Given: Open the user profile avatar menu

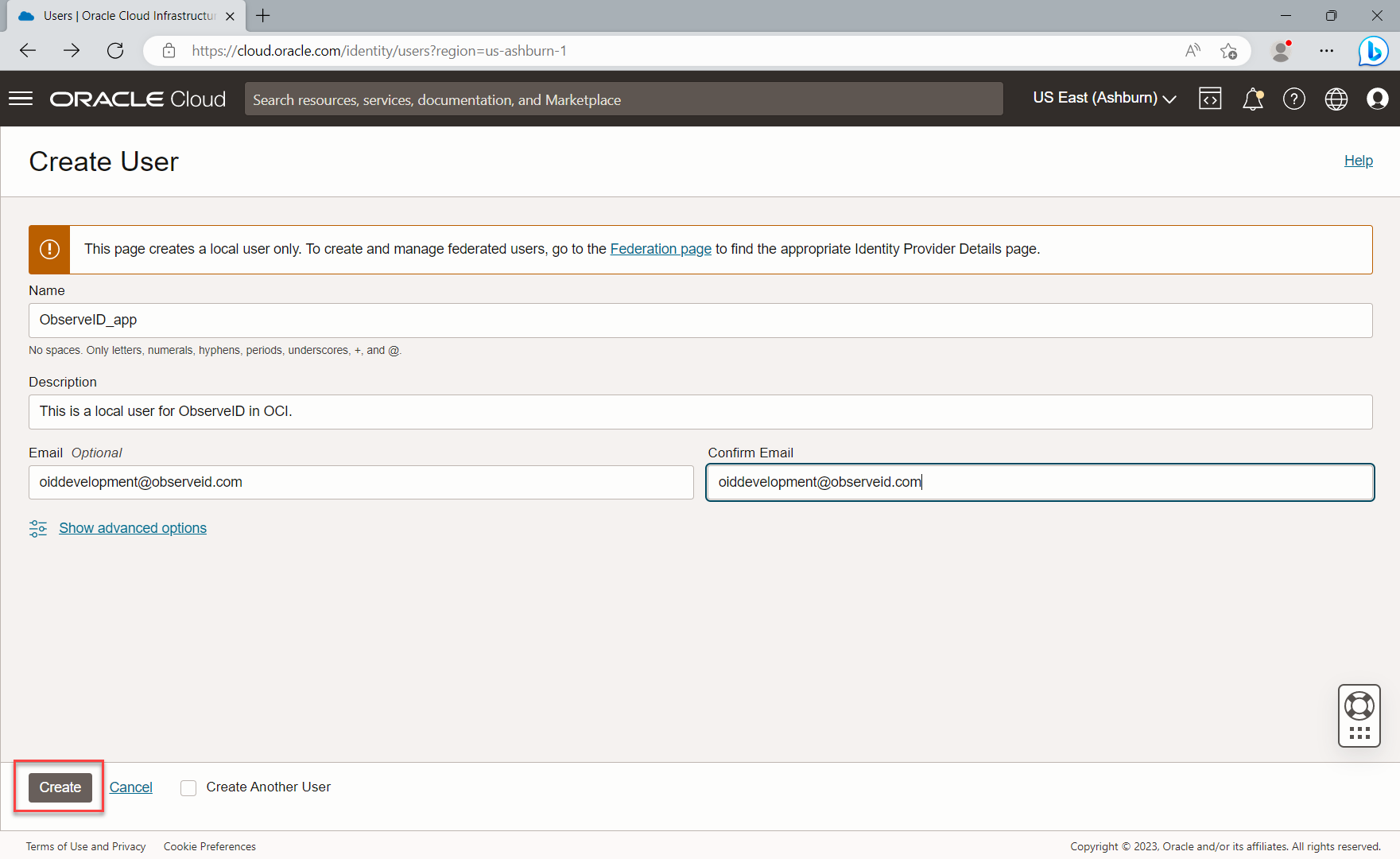Looking at the screenshot, I should (x=1378, y=99).
